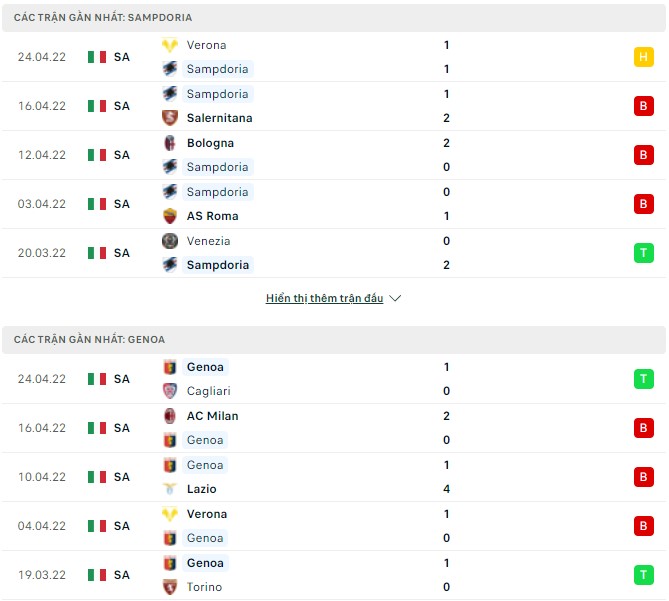This screenshot has width=669, height=601.
Task: Click the Torino club crest icon
Action: point(170,587)
